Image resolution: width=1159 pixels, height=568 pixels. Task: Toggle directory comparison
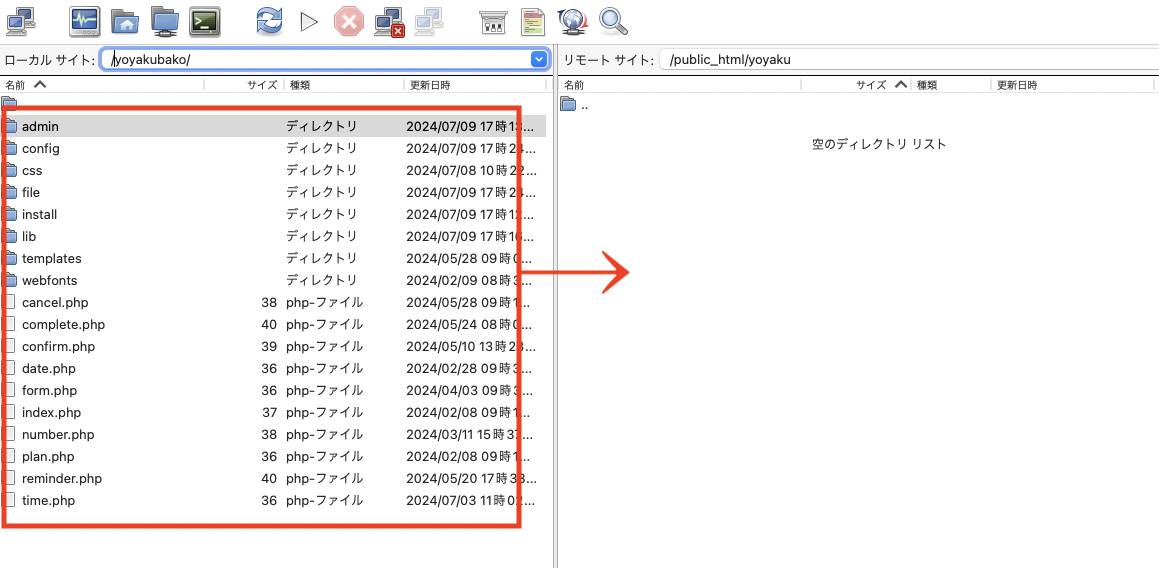coord(533,22)
